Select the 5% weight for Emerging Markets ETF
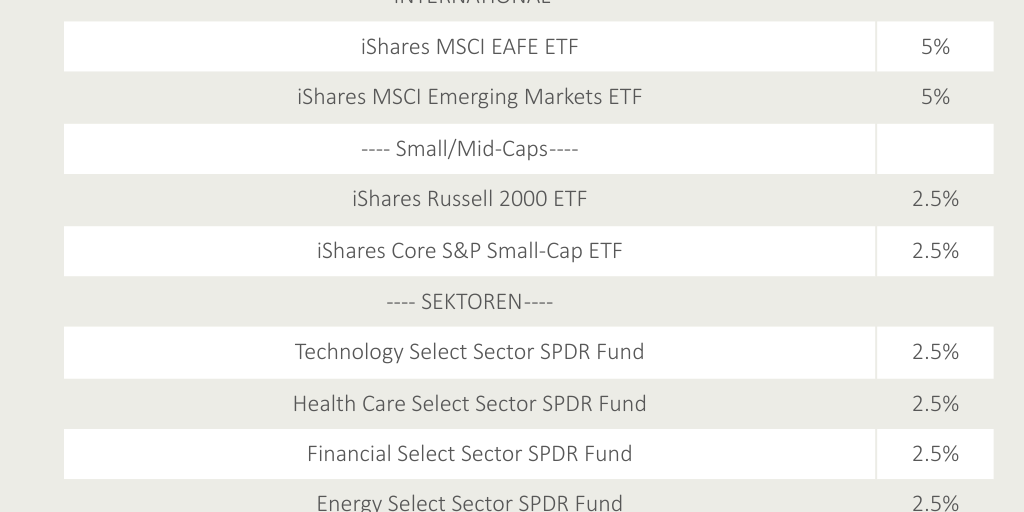This screenshot has height=512, width=1024. pos(935,97)
